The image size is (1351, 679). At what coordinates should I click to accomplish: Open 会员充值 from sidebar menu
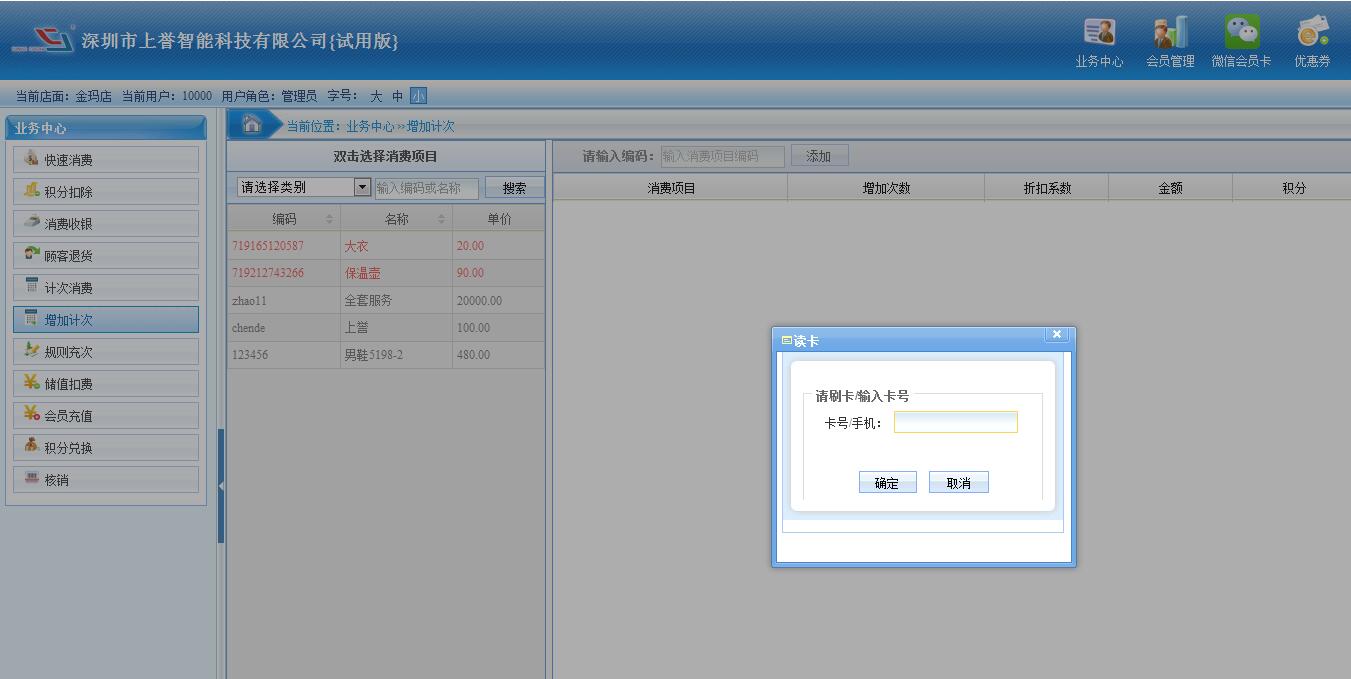106,416
